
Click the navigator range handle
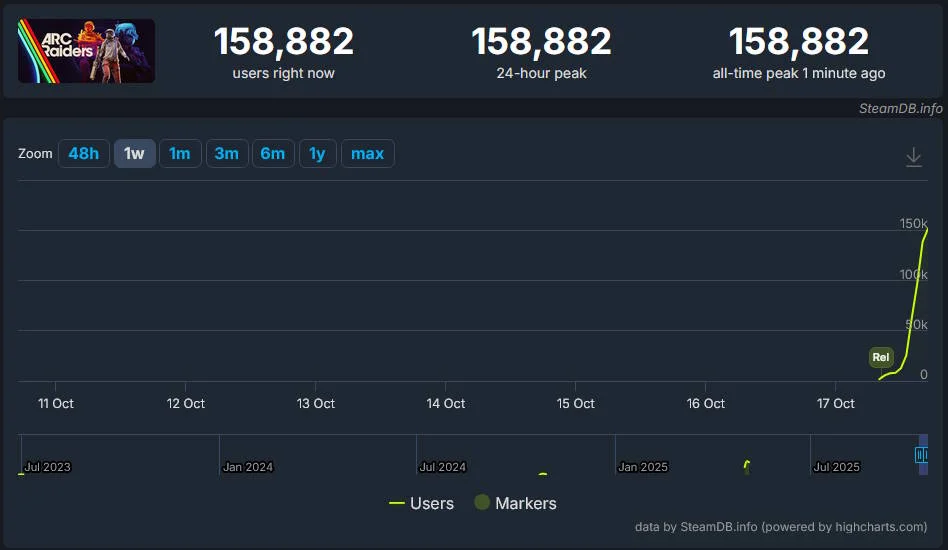[921, 455]
